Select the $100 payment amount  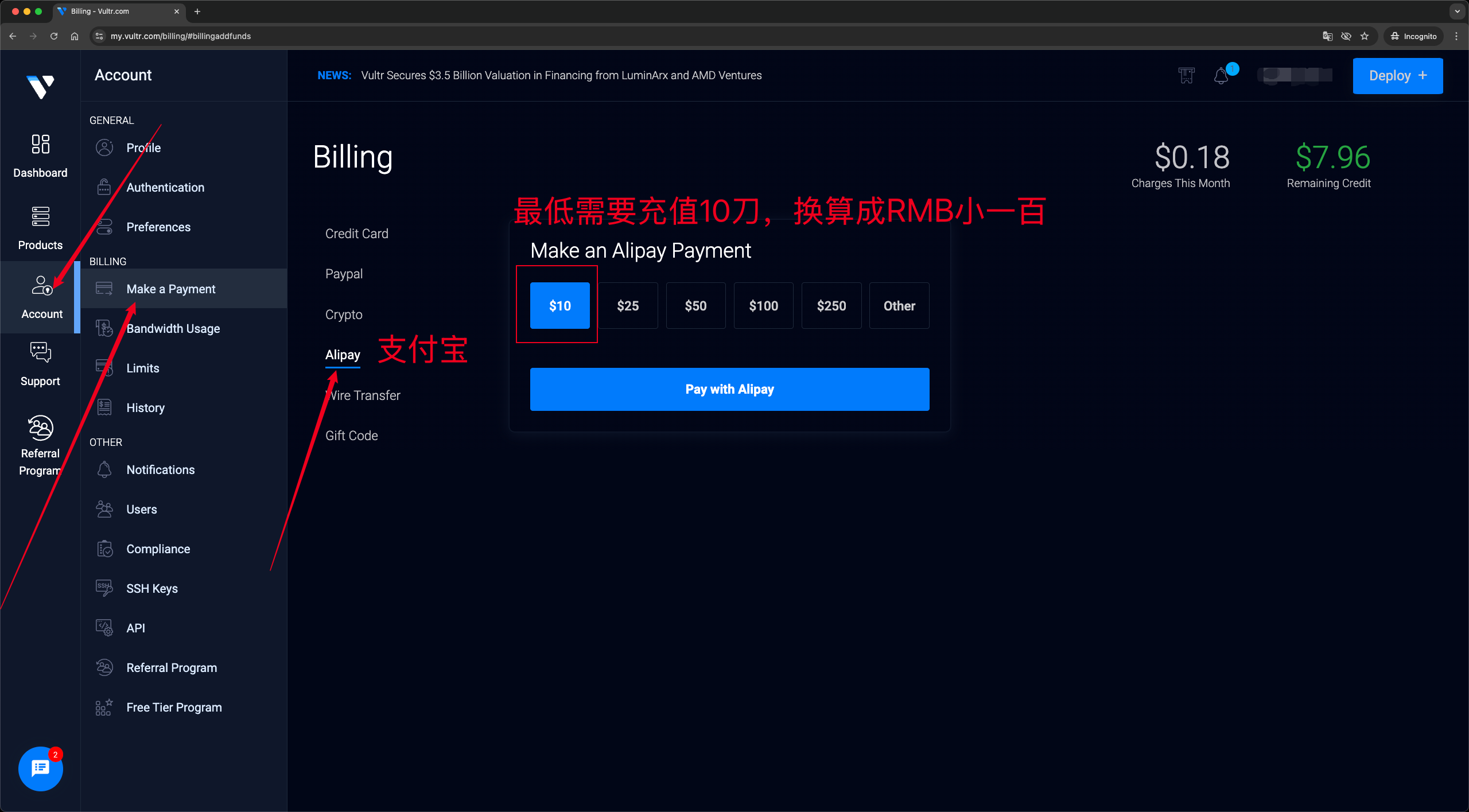(x=763, y=306)
